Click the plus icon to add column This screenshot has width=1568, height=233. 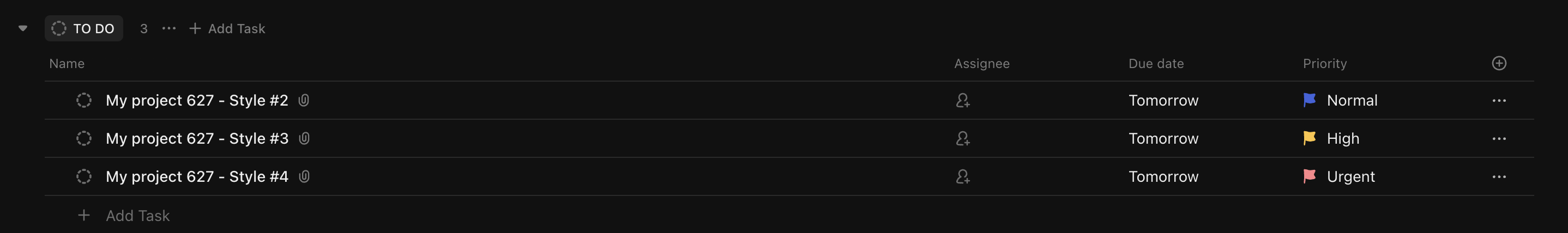[x=1499, y=63]
